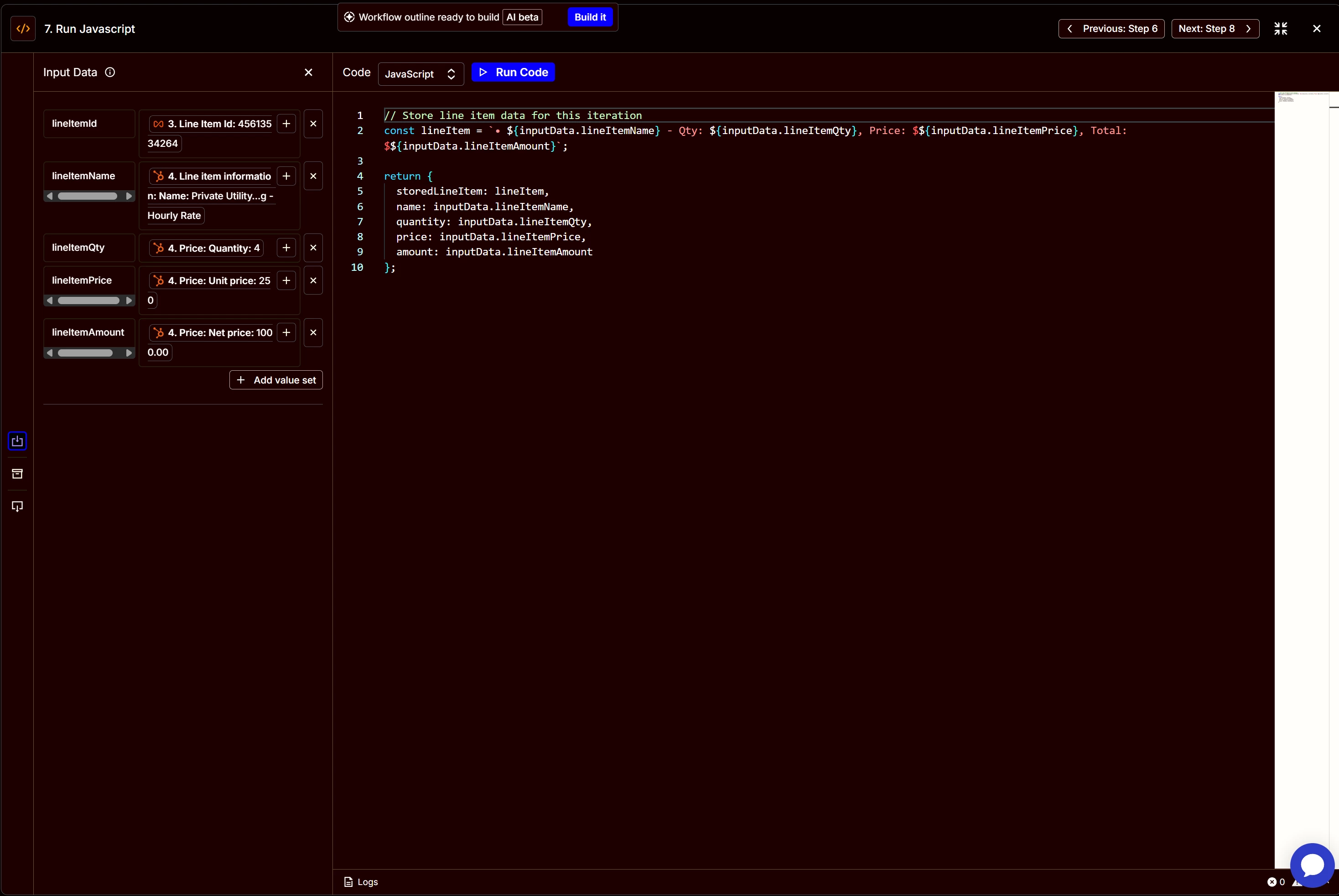Image resolution: width=1339 pixels, height=896 pixels.
Task: Add a value to the lineItemName field
Action: [x=286, y=176]
